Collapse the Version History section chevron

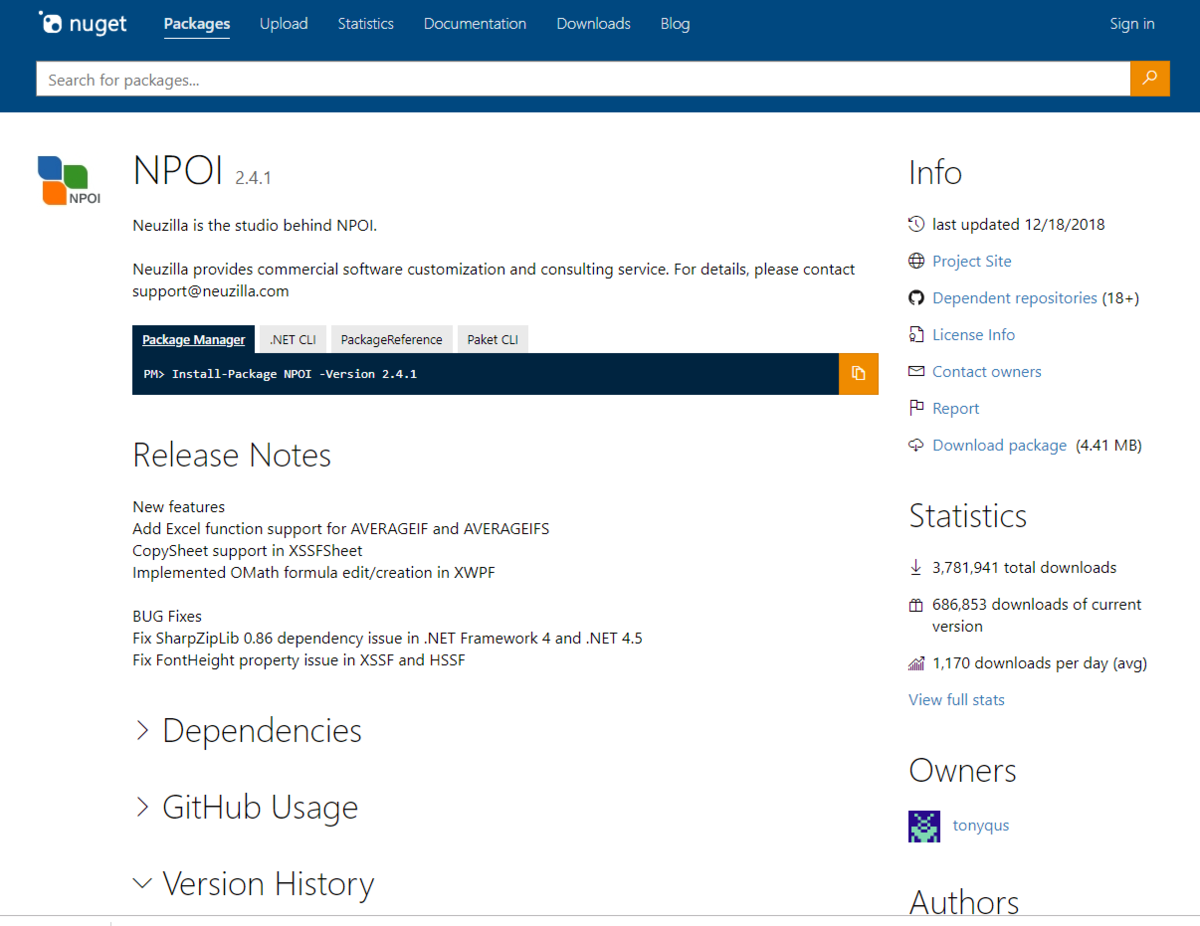point(143,883)
